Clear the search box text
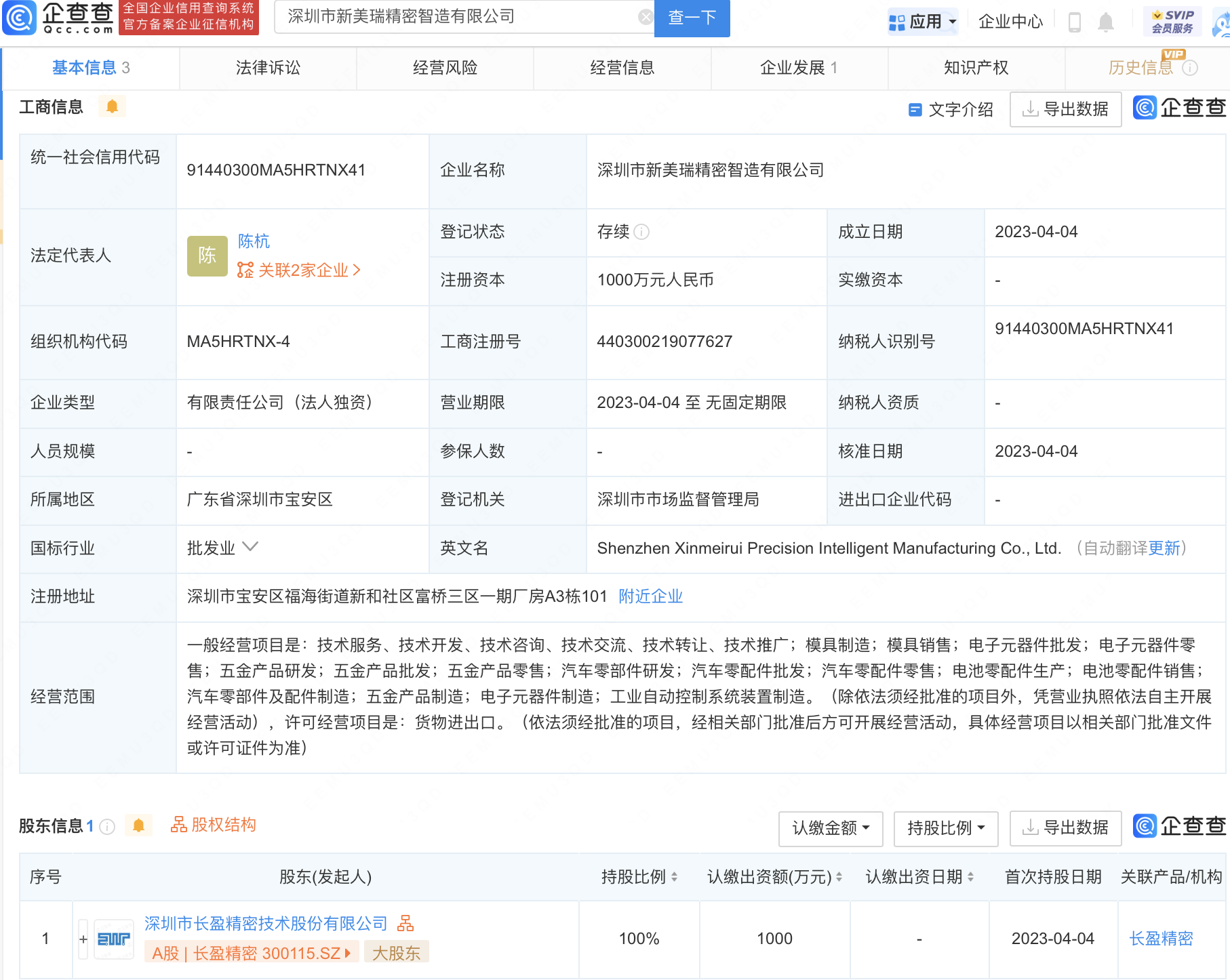 click(646, 18)
